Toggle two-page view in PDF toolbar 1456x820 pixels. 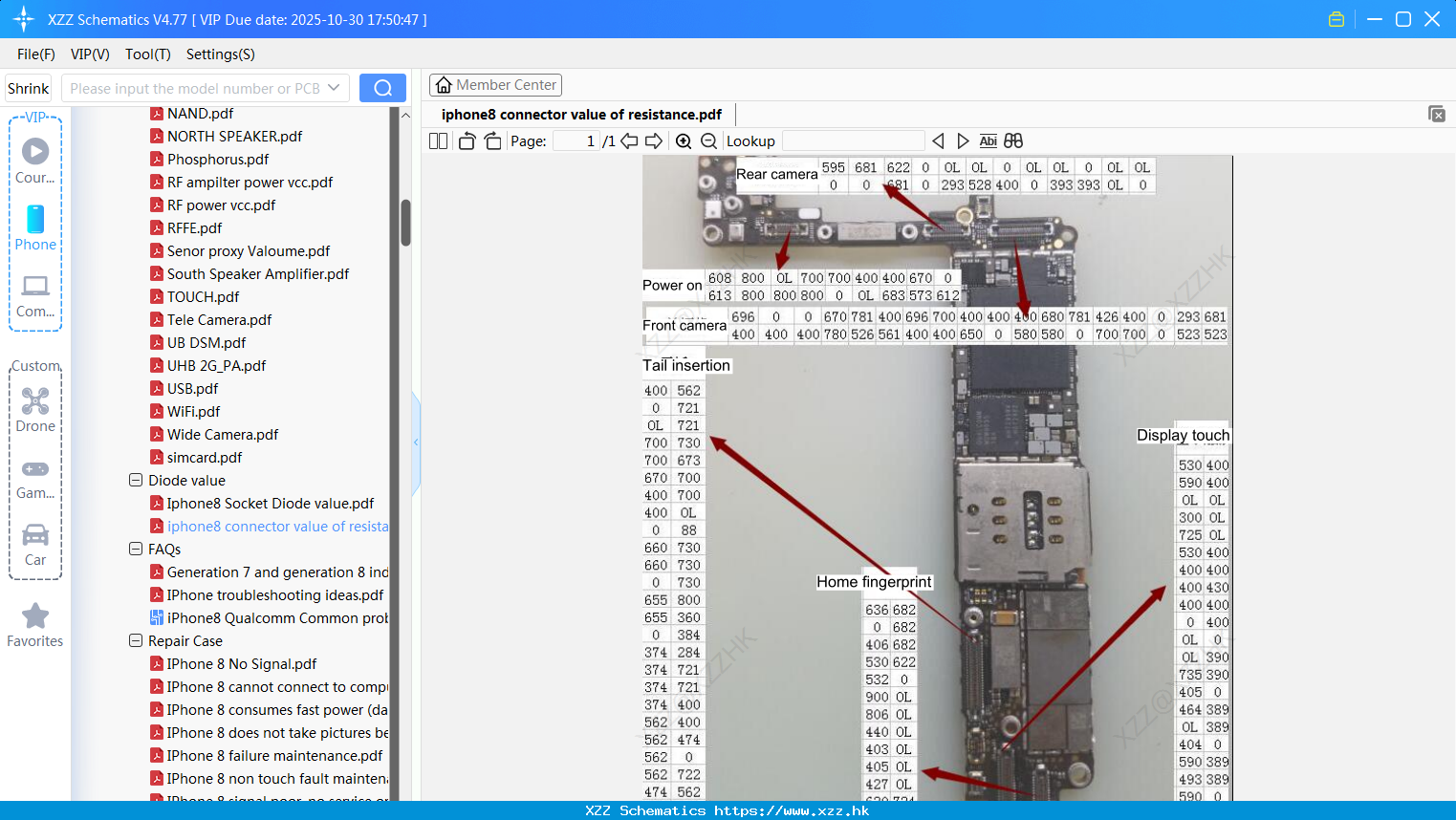tap(438, 141)
